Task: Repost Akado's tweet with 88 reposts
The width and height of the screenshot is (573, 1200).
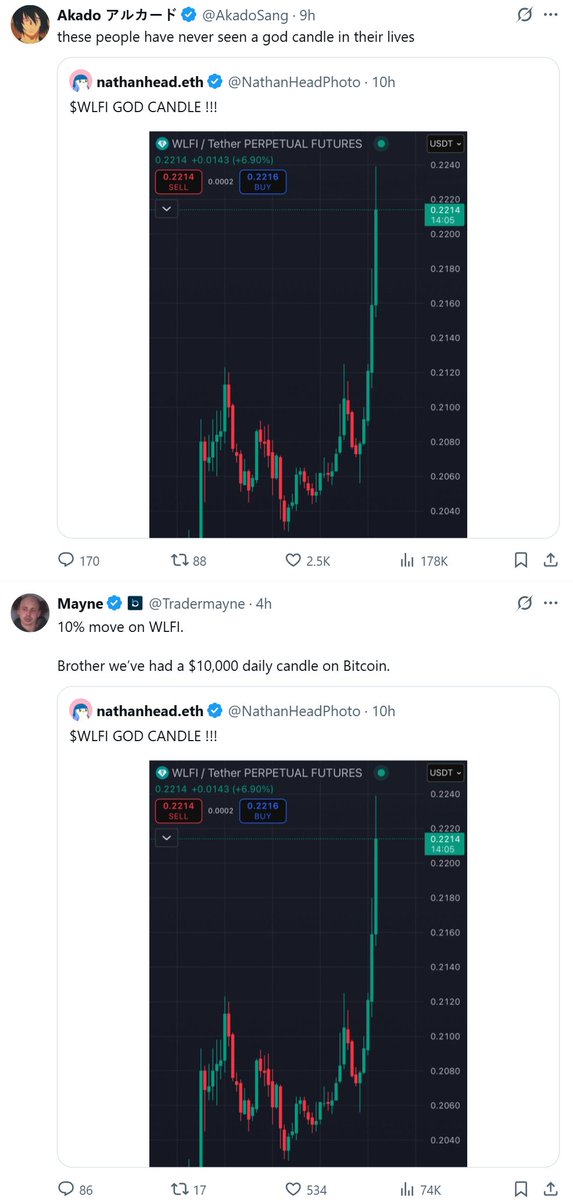Action: click(x=189, y=561)
